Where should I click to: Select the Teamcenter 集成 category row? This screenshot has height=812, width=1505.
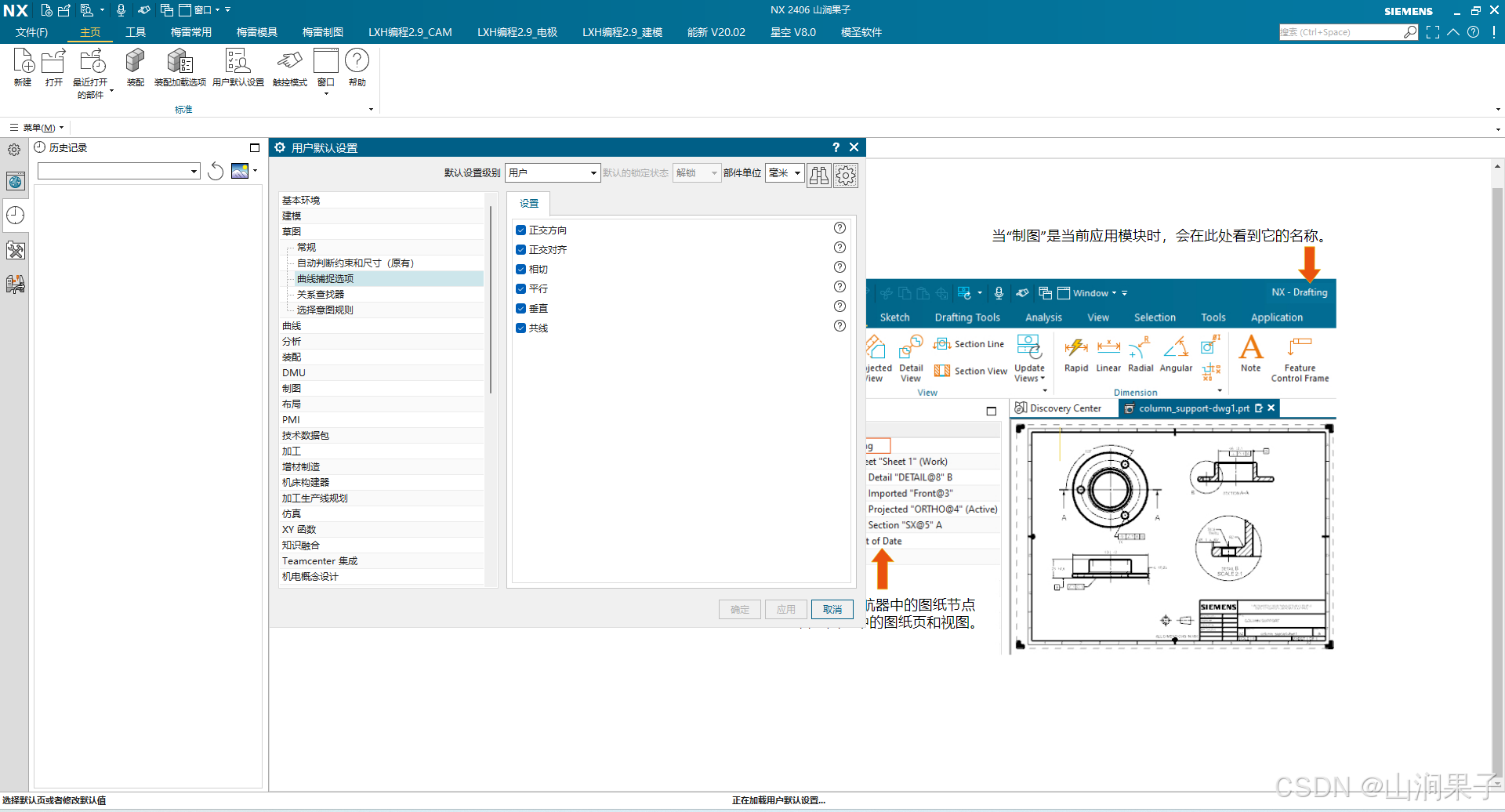[381, 561]
